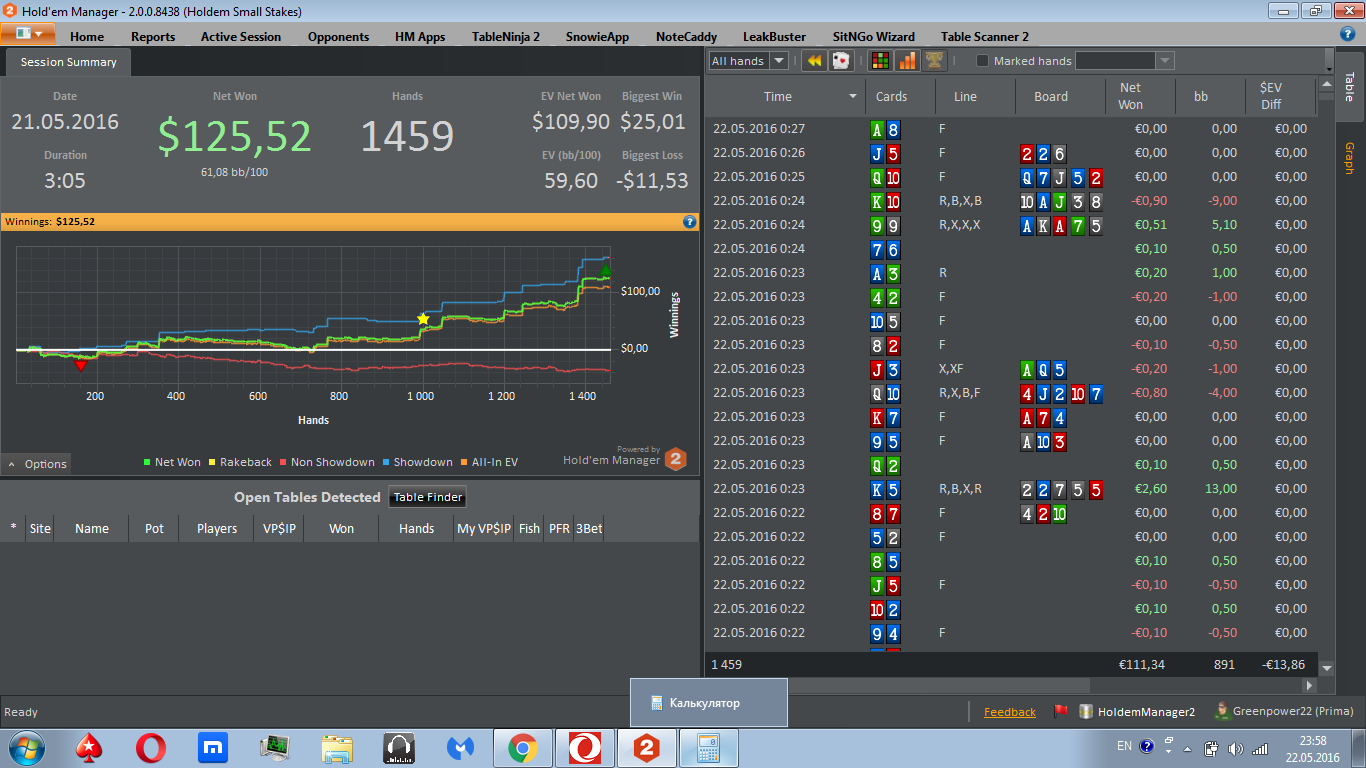
Task: Open Maxthon browser from the taskbar
Action: (213, 747)
